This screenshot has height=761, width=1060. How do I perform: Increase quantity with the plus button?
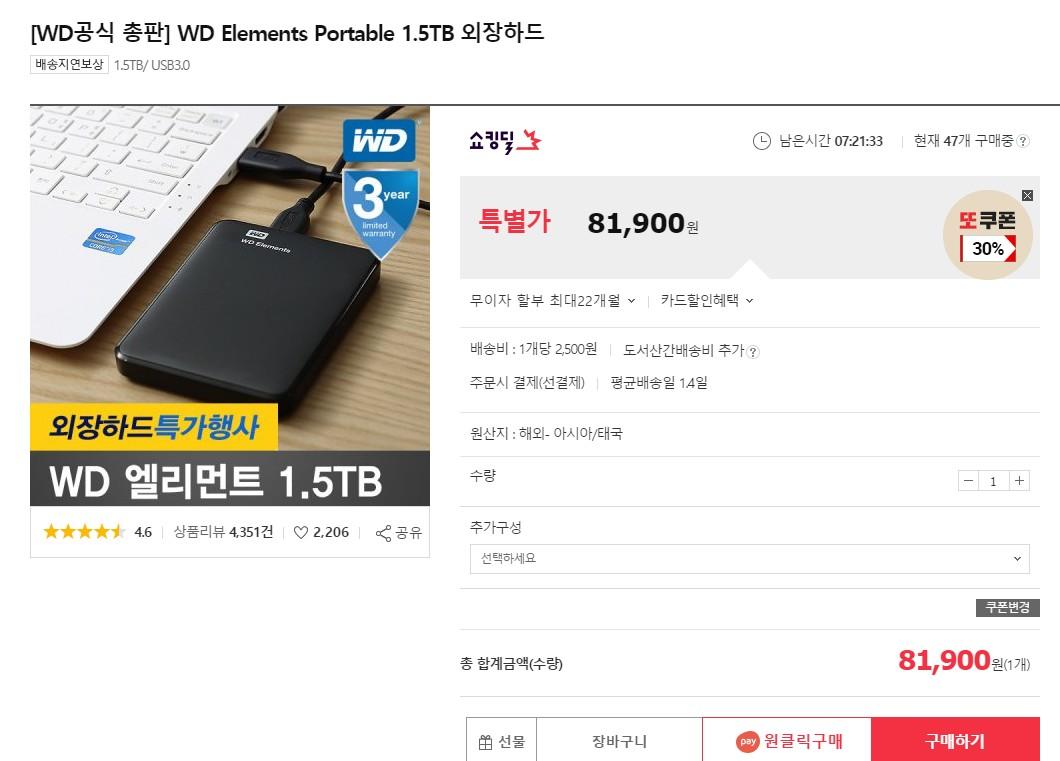[x=1019, y=481]
